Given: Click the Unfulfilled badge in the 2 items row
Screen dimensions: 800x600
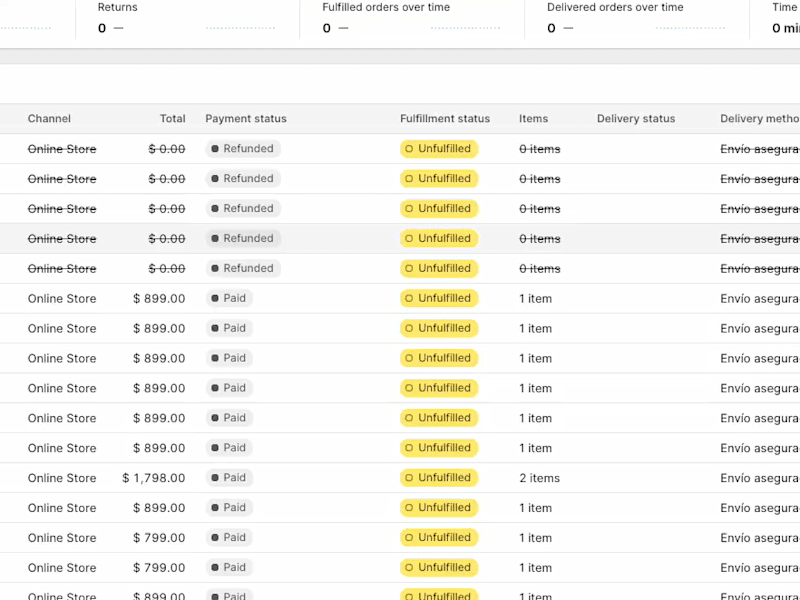Looking at the screenshot, I should click(439, 478).
